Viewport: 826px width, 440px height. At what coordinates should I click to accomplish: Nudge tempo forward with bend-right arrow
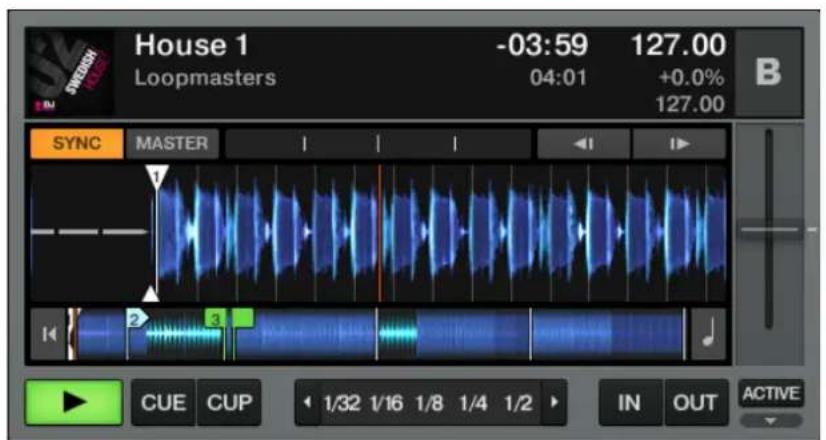tap(680, 143)
